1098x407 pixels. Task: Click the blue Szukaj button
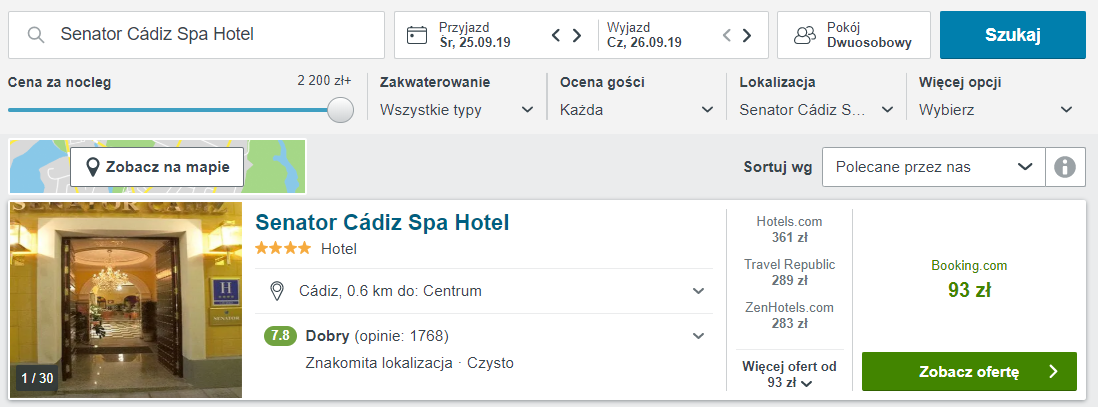[x=1013, y=35]
